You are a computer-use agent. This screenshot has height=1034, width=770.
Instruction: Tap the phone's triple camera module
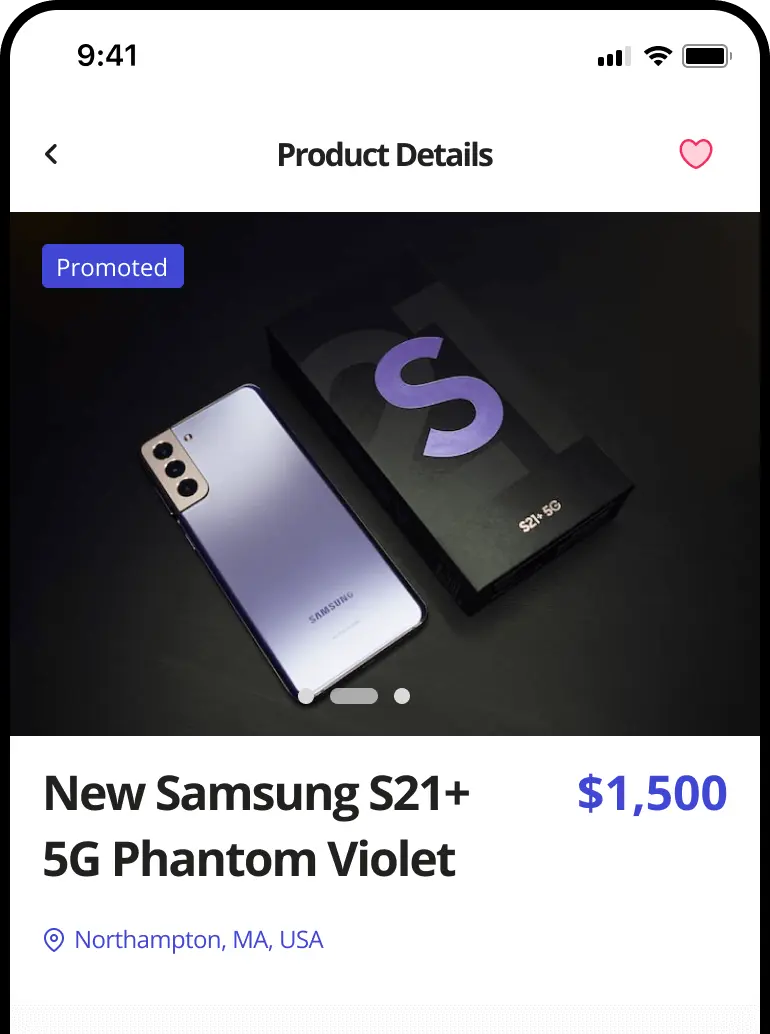[177, 468]
